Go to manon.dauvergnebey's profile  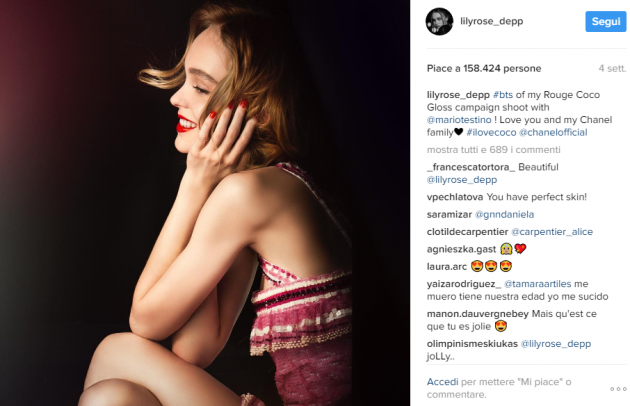(477, 313)
